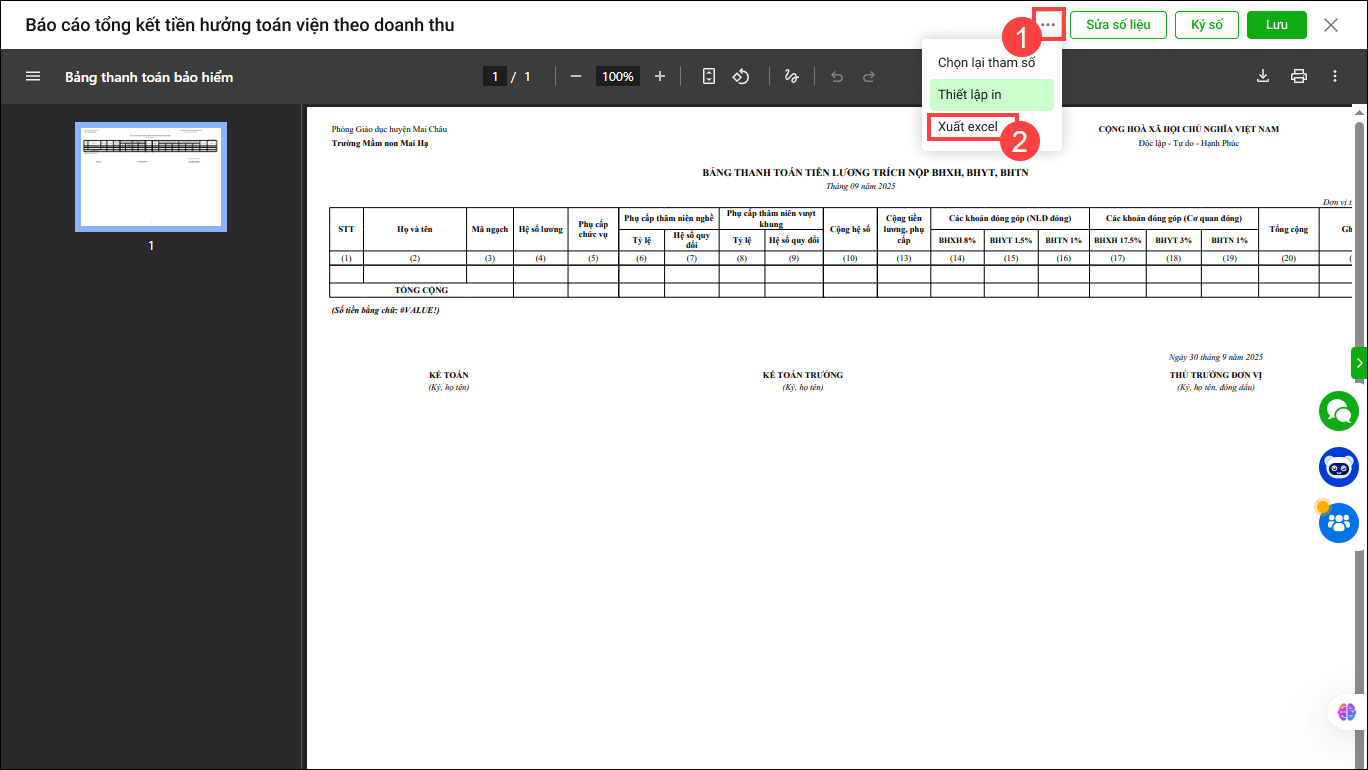Rotate the document counterclockwise
The image size is (1368, 770).
pos(741,76)
